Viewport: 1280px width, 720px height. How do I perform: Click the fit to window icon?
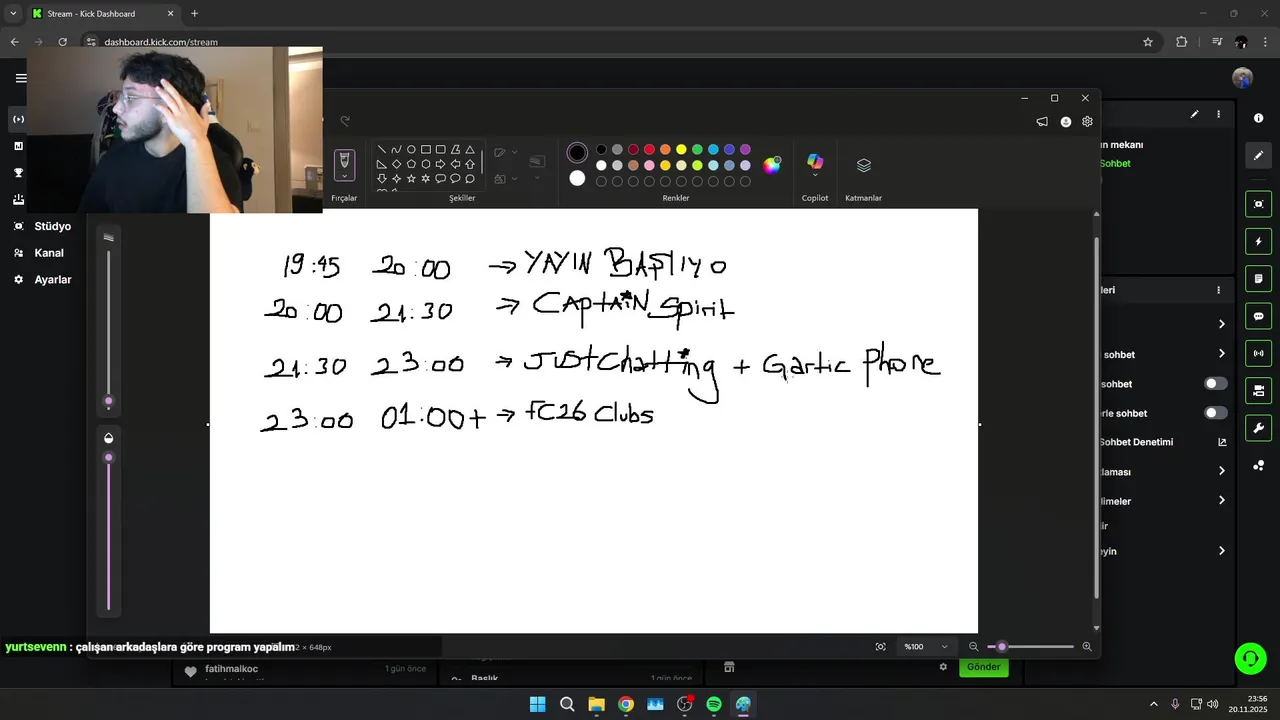click(881, 647)
